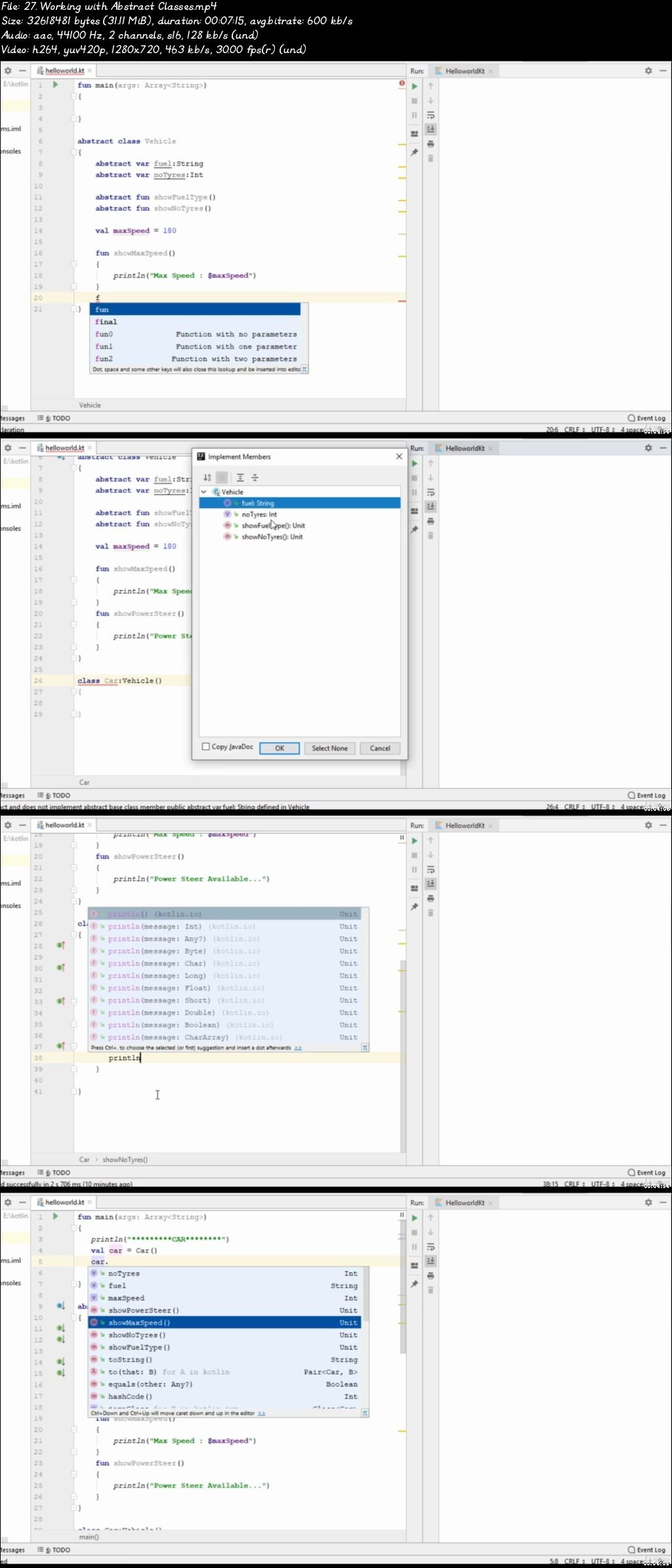This screenshot has height=1568, width=672.
Task: Click Sort Alphabetically icon in Implement Members dialog
Action: [x=207, y=478]
